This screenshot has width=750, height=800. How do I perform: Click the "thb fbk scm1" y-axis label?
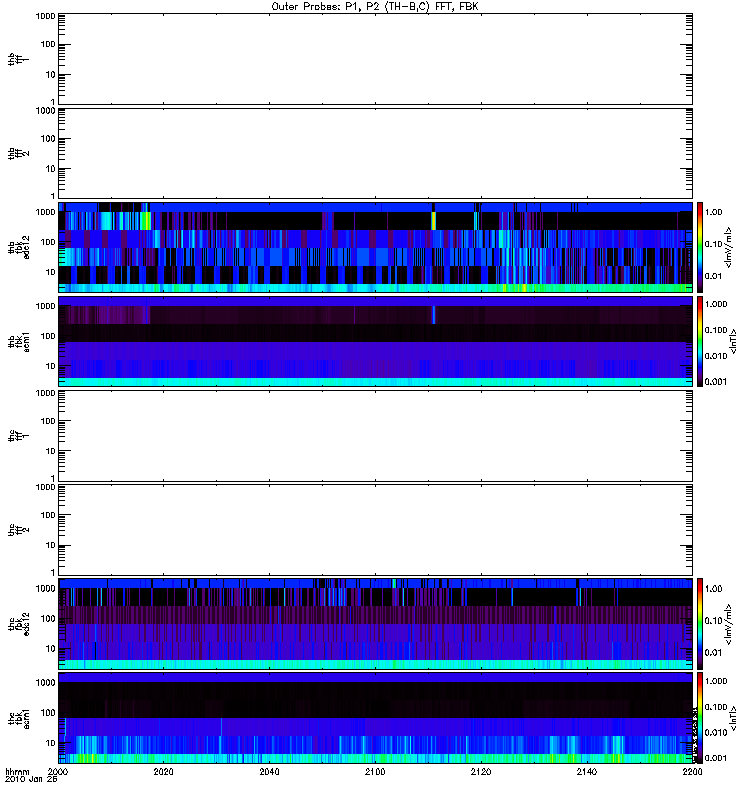tap(19, 341)
